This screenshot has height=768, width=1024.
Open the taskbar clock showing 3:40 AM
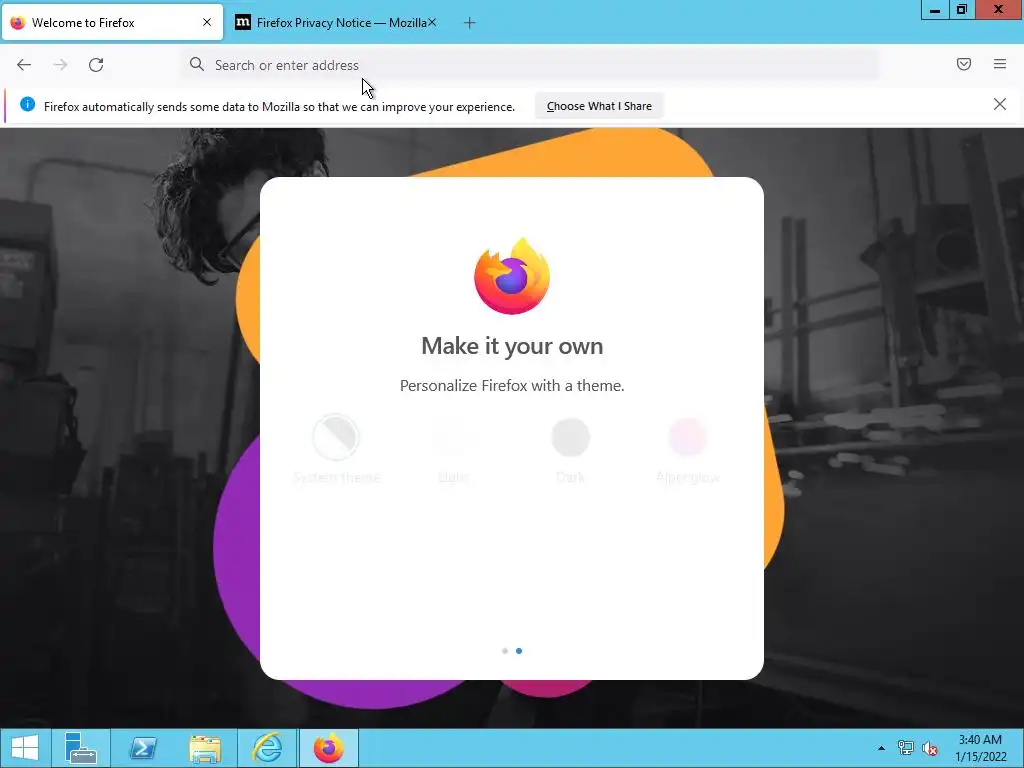tap(980, 748)
